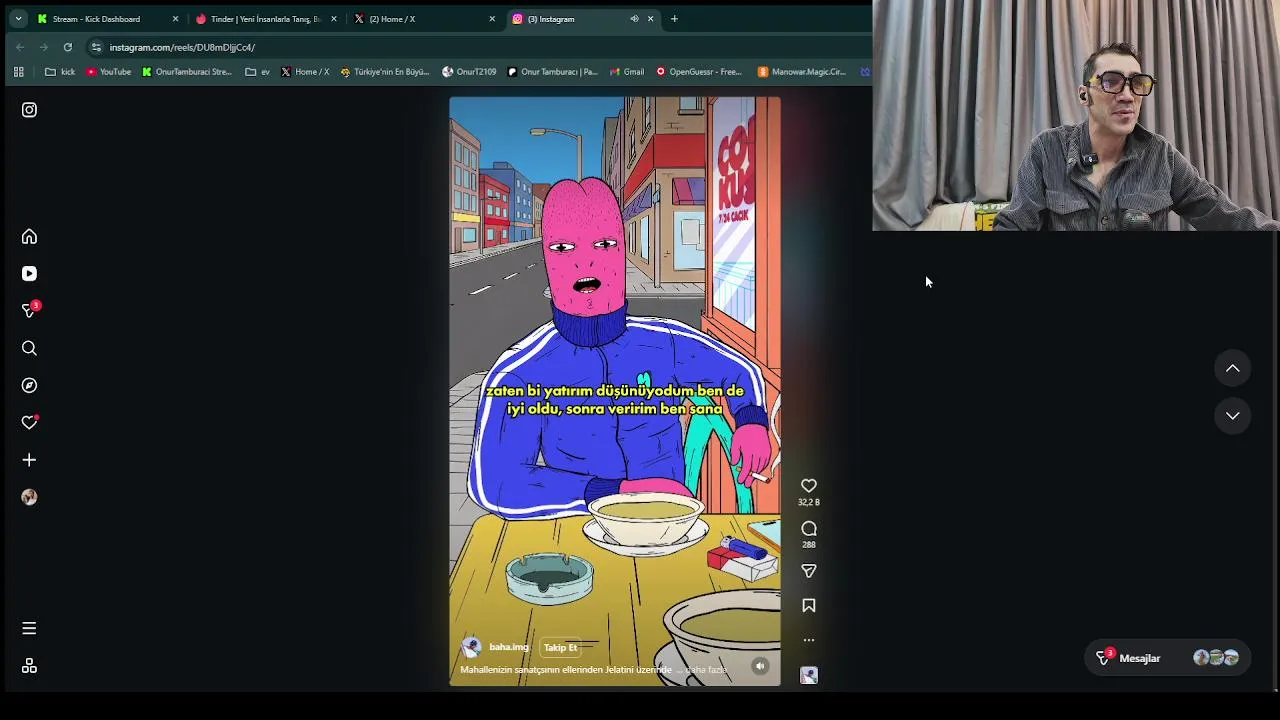Close the Tinder tab
Image resolution: width=1280 pixels, height=720 pixels.
tap(334, 19)
